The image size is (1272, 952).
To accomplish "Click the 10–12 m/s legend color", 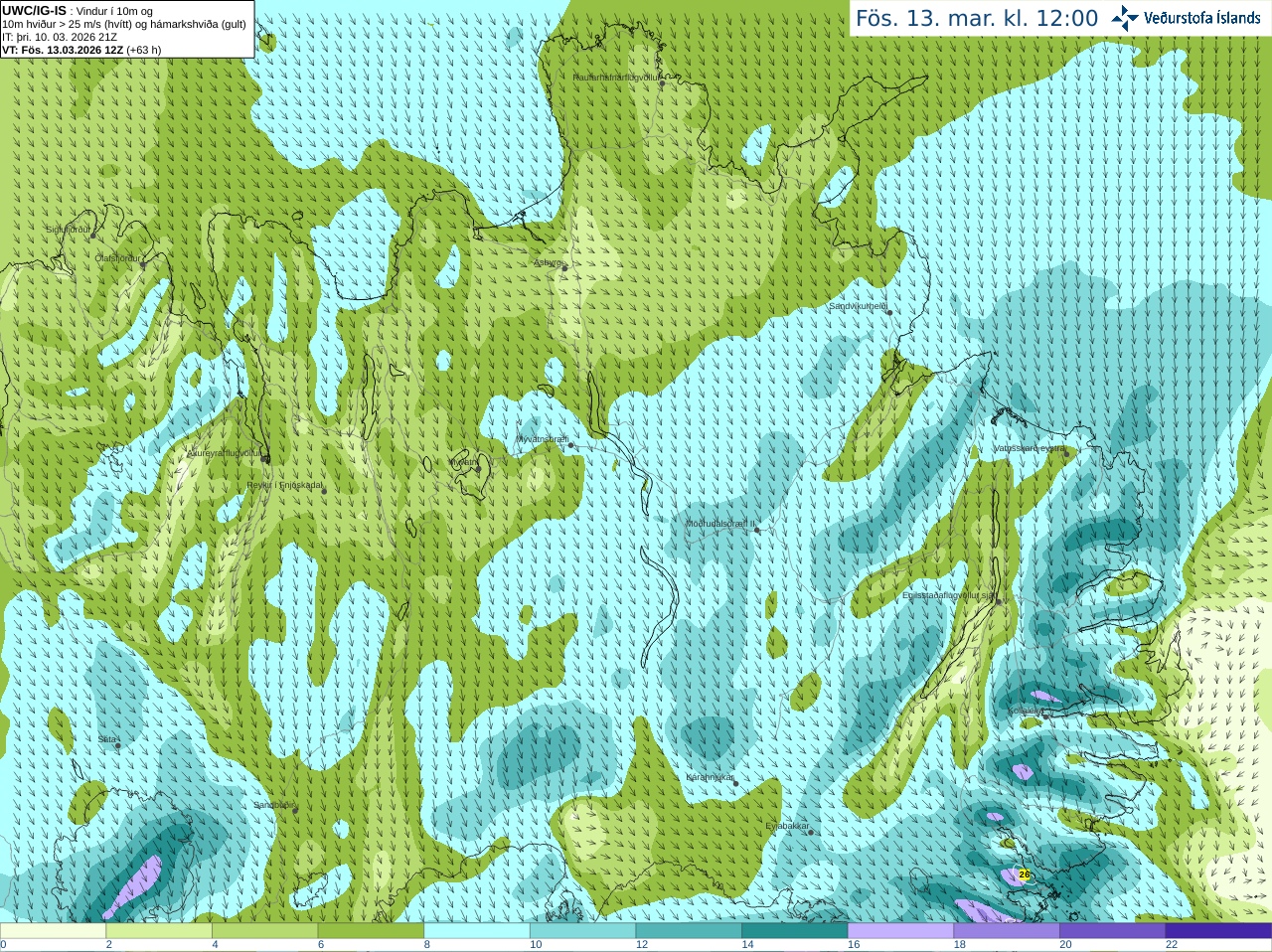I will click(582, 931).
